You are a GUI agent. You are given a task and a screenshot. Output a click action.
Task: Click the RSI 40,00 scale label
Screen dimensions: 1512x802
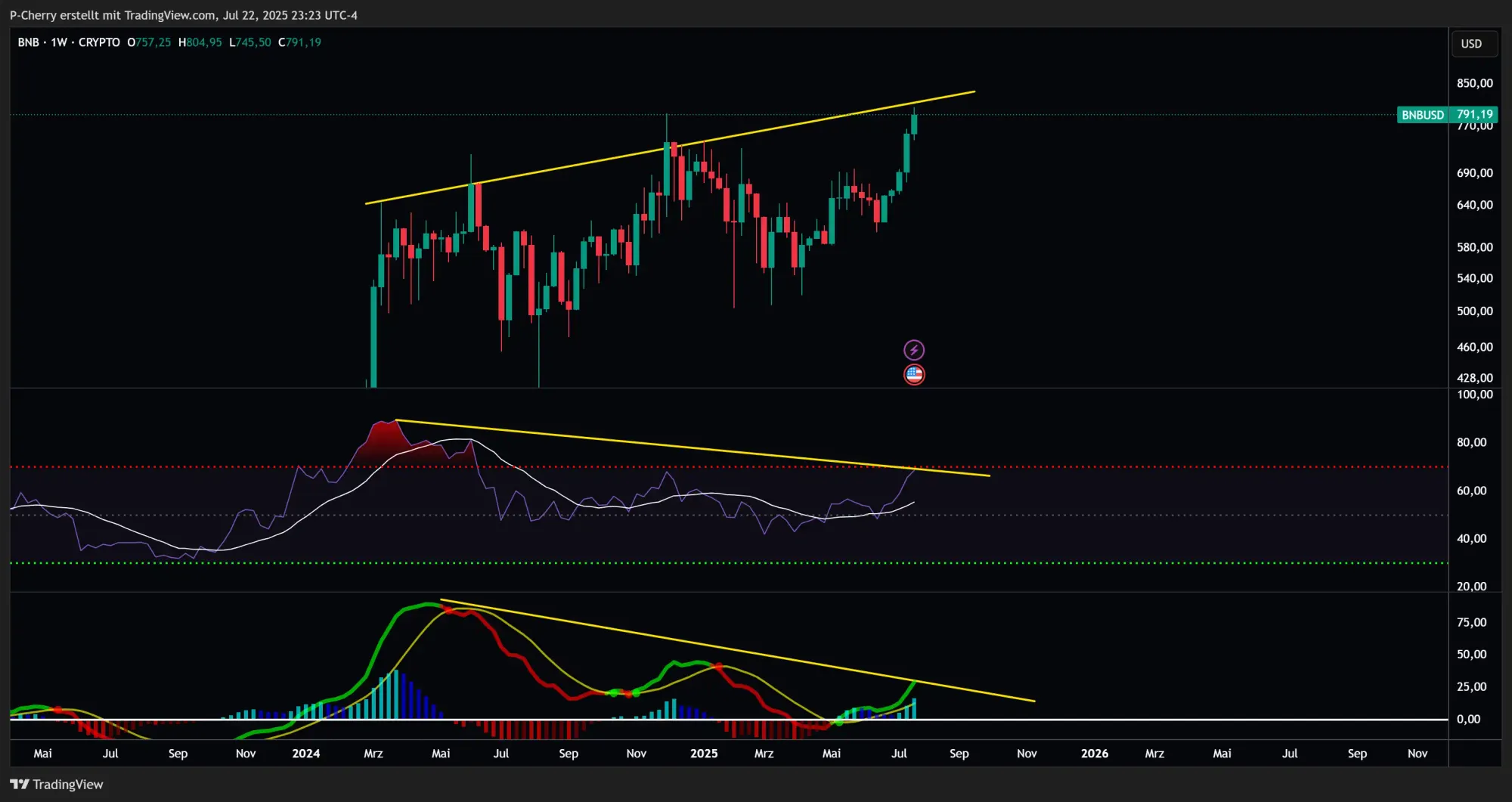click(1471, 539)
